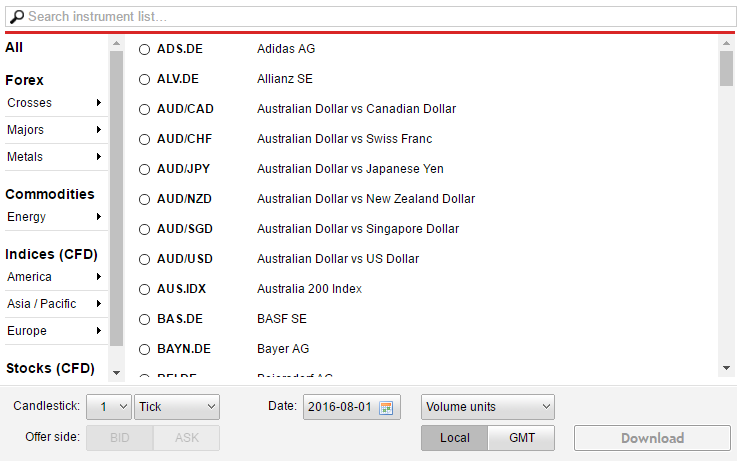Viewport: 737px width, 461px height.
Task: Click the category sidebar scroll-up arrow
Action: click(117, 43)
